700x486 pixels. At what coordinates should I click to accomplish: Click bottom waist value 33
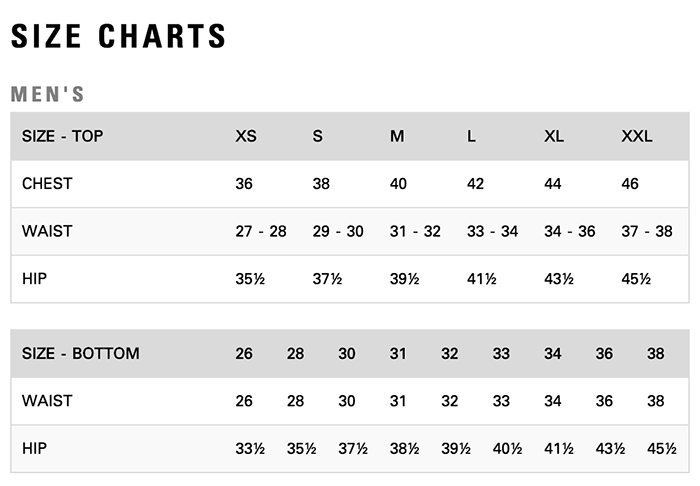coord(501,401)
